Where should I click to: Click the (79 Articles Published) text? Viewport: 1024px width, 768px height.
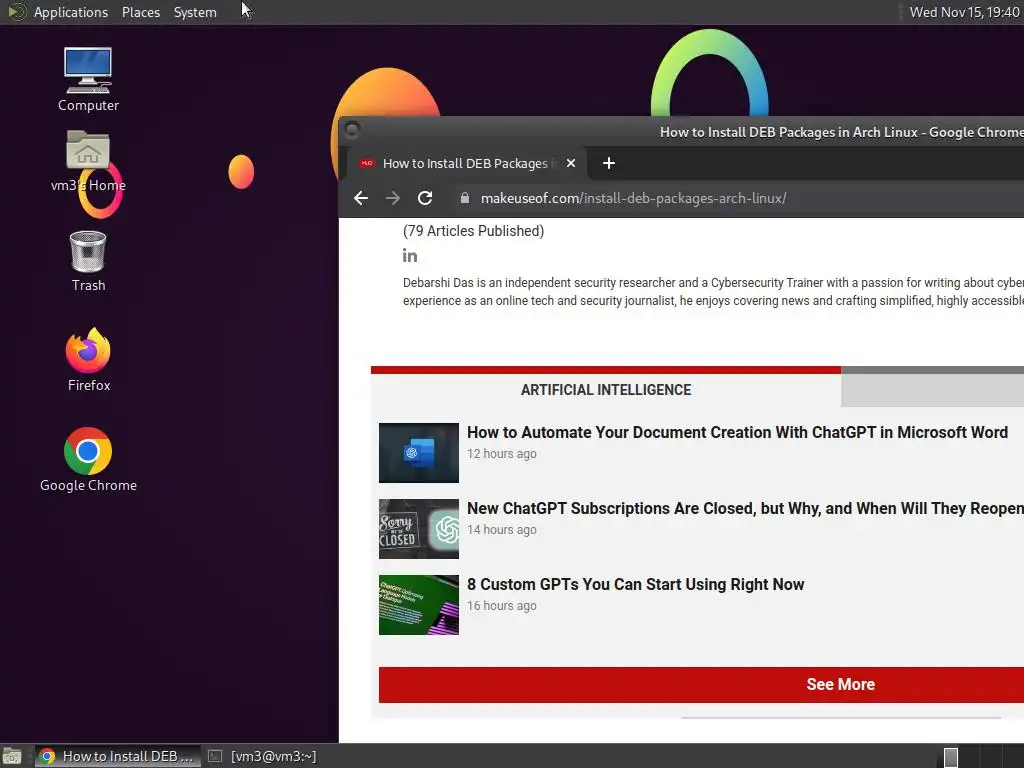pyautogui.click(x=473, y=231)
